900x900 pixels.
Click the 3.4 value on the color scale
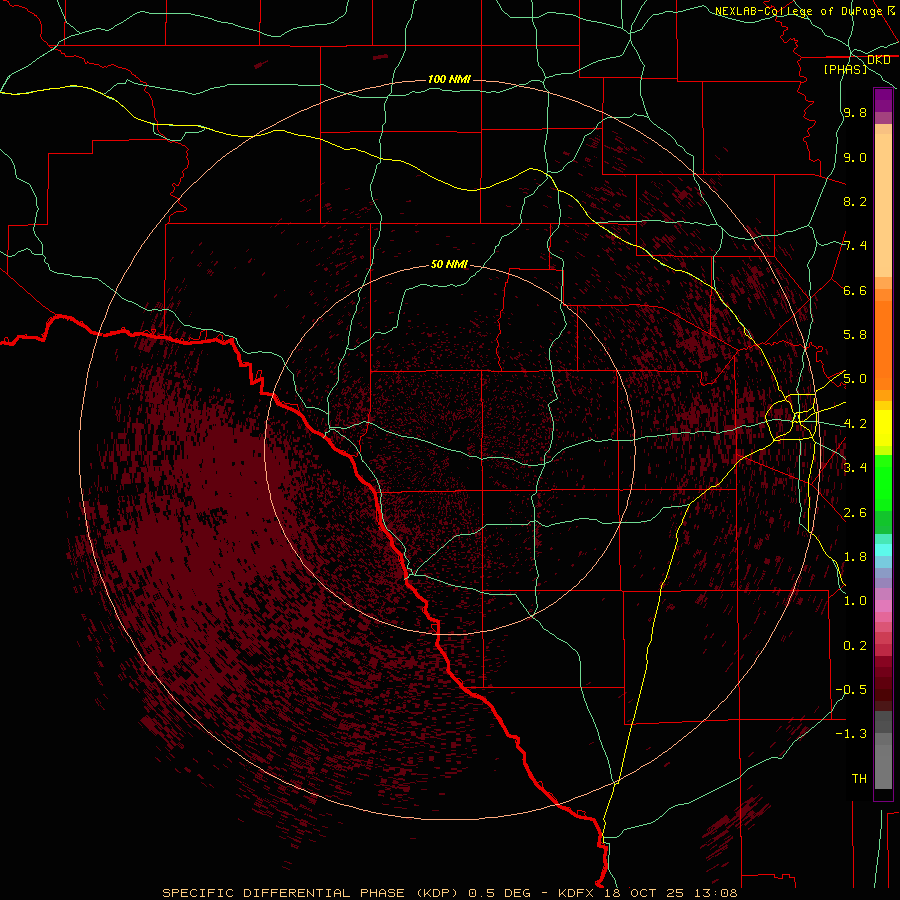[x=855, y=468]
